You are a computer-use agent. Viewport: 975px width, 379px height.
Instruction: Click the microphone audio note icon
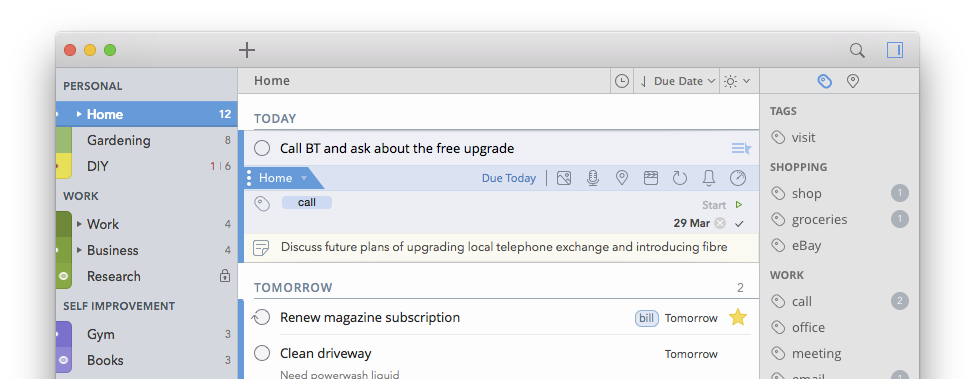593,178
